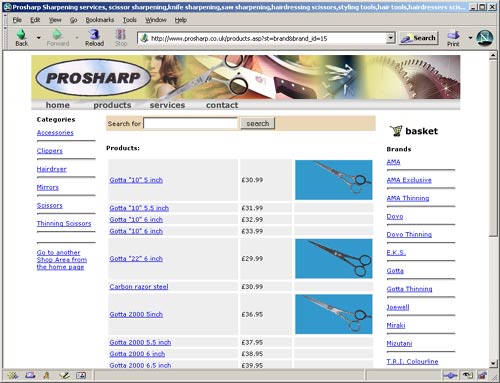Click the Gotta 2000 5inch product link
Viewport: 500px width, 383px height.
136,314
